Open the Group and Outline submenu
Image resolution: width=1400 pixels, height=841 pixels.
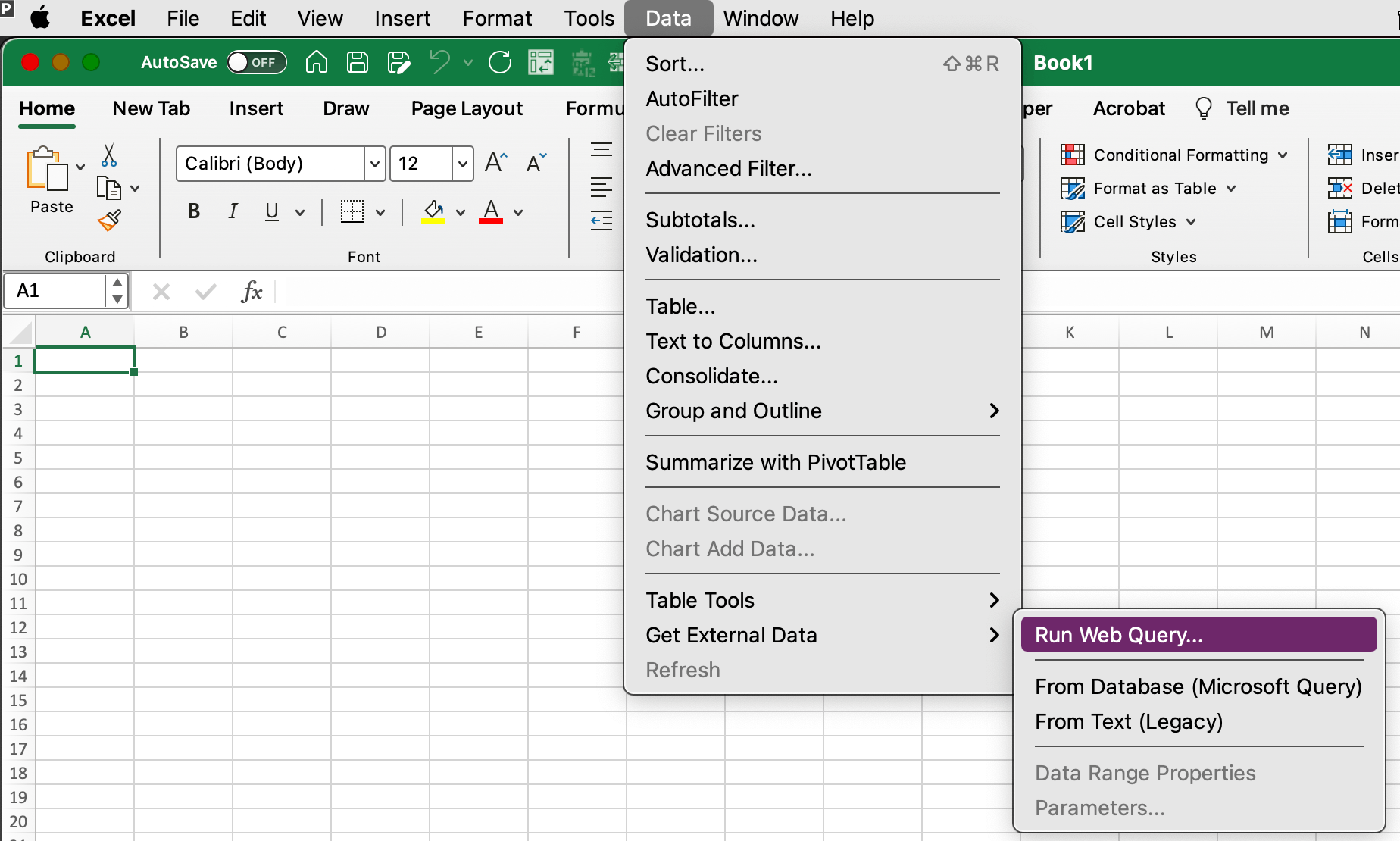point(822,411)
